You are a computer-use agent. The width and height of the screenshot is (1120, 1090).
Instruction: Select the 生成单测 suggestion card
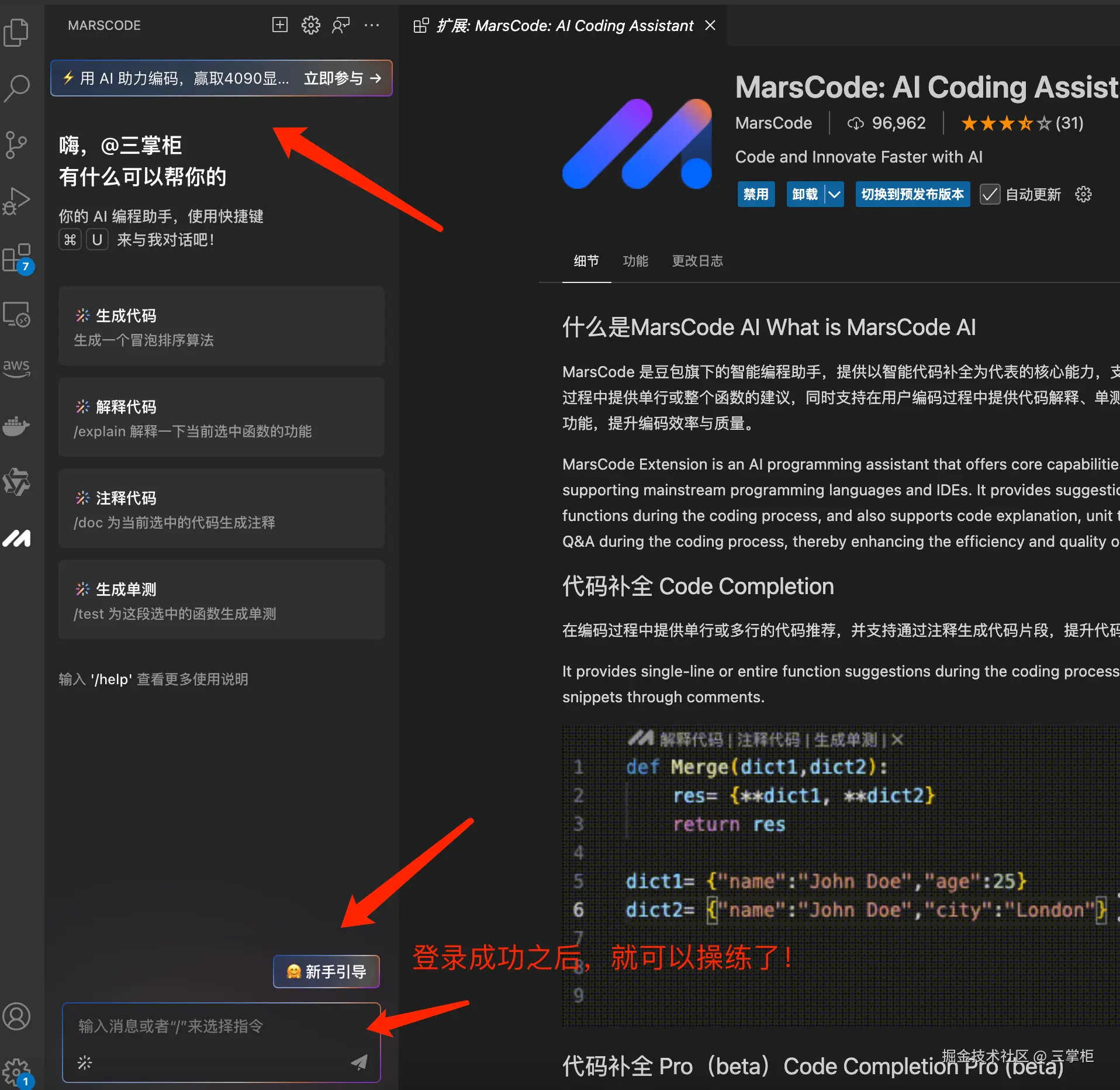(x=222, y=599)
